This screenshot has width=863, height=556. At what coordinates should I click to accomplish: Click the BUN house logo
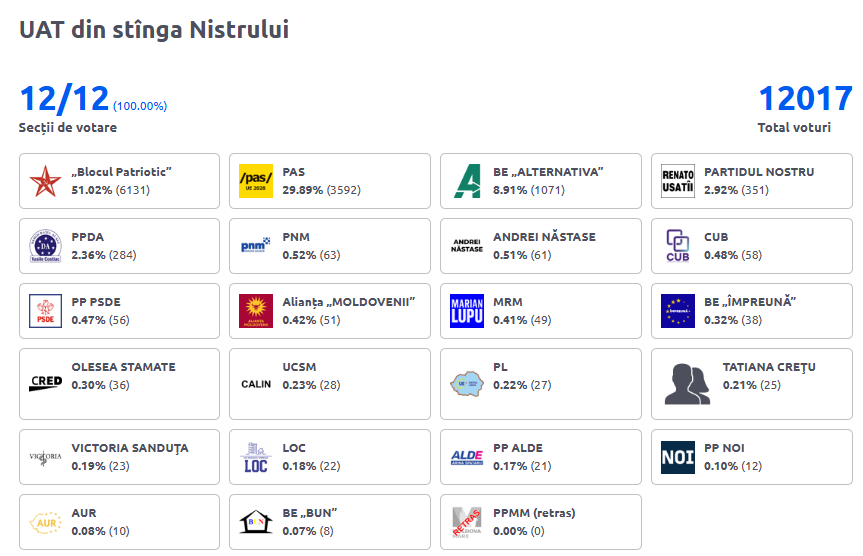[256, 522]
